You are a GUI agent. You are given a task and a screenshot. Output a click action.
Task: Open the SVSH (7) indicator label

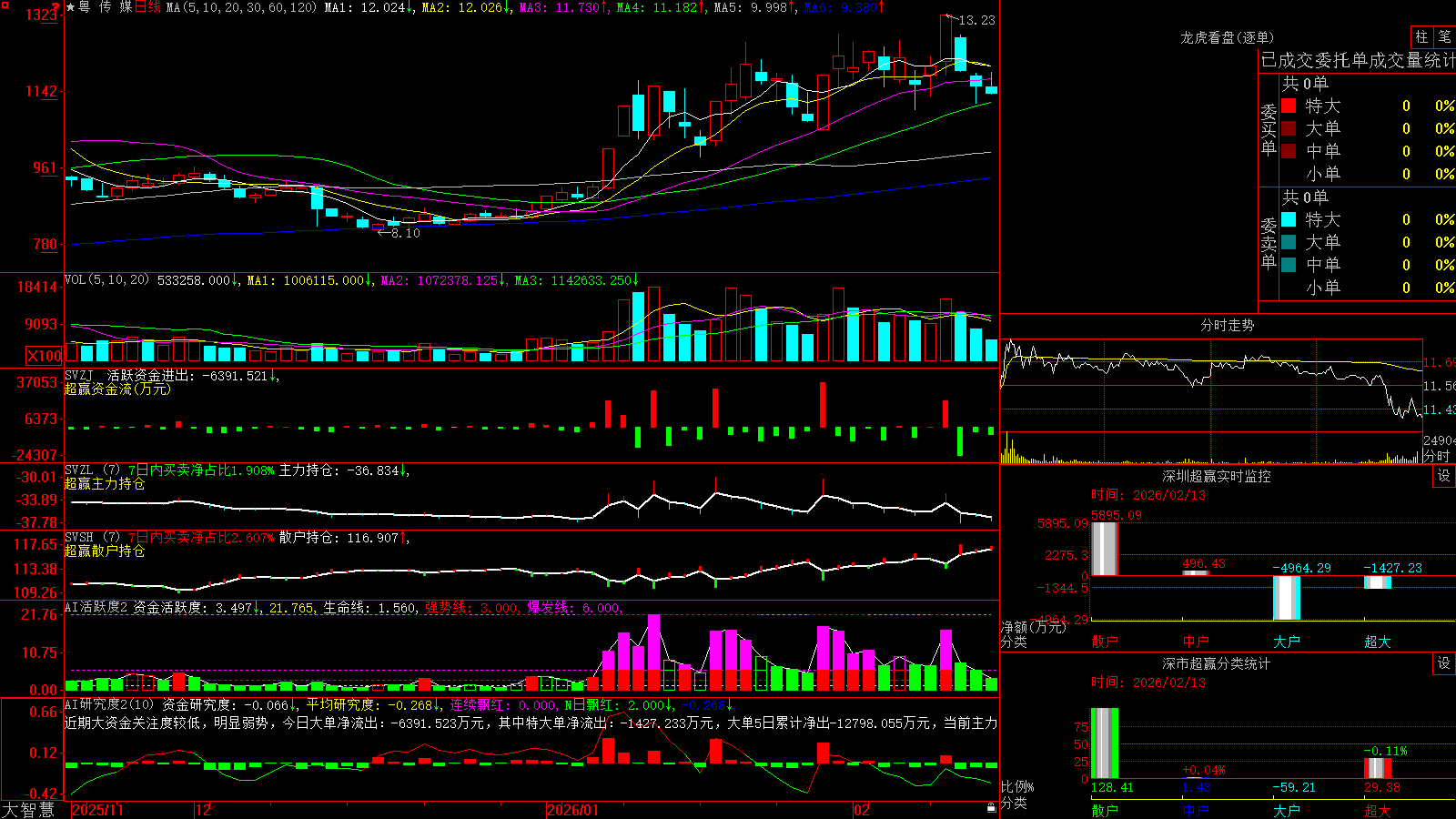[x=92, y=537]
